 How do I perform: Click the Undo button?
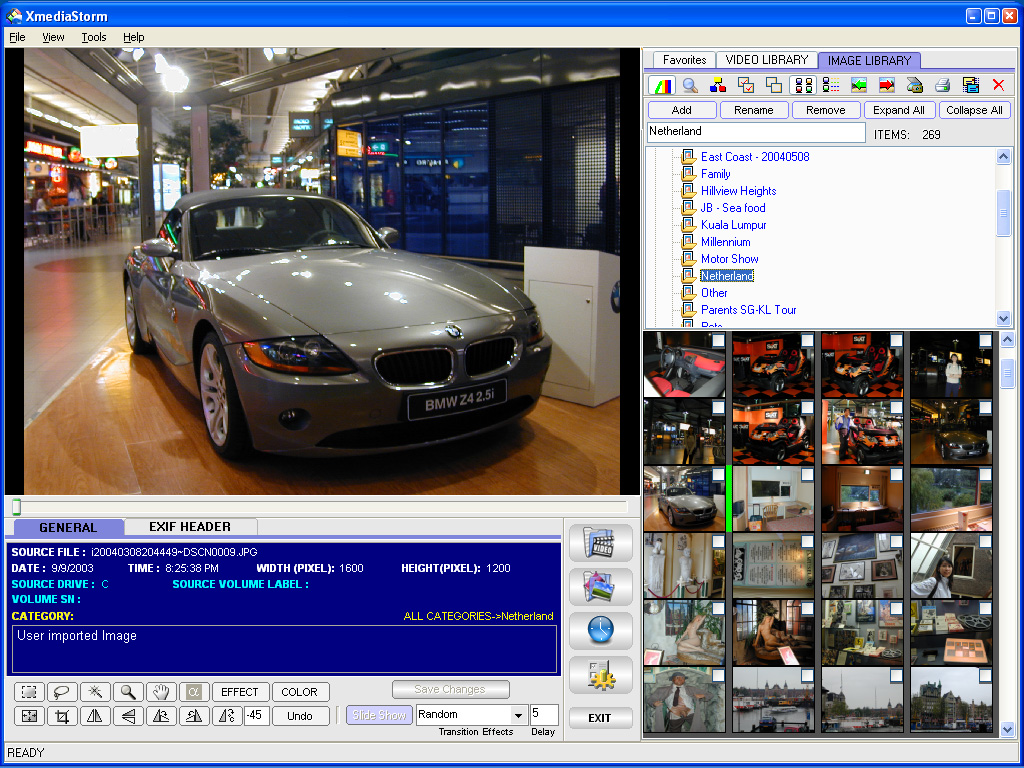pyautogui.click(x=300, y=716)
